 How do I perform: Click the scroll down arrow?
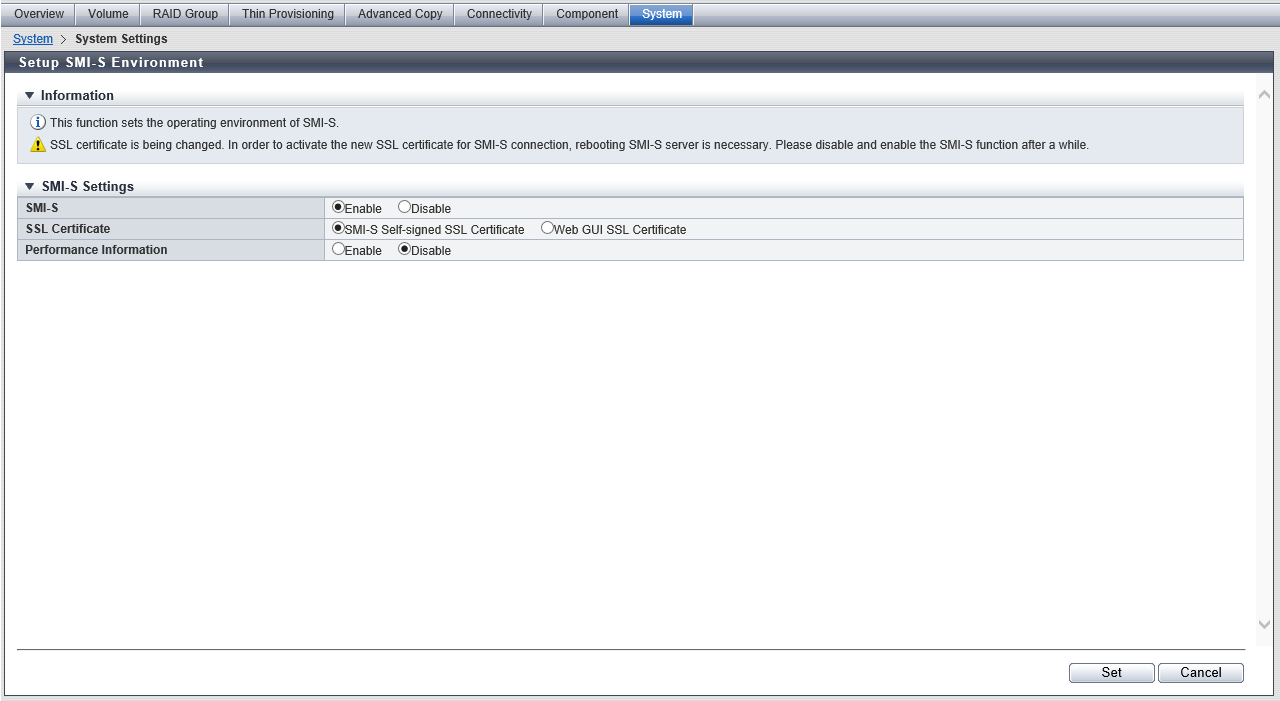(1263, 624)
